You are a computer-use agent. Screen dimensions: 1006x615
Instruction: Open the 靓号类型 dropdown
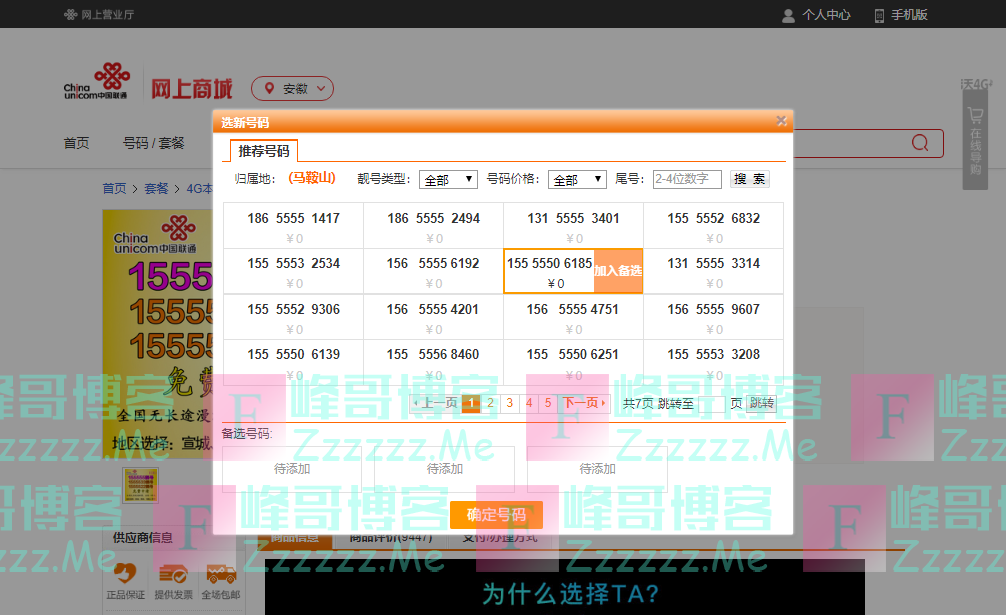click(447, 179)
